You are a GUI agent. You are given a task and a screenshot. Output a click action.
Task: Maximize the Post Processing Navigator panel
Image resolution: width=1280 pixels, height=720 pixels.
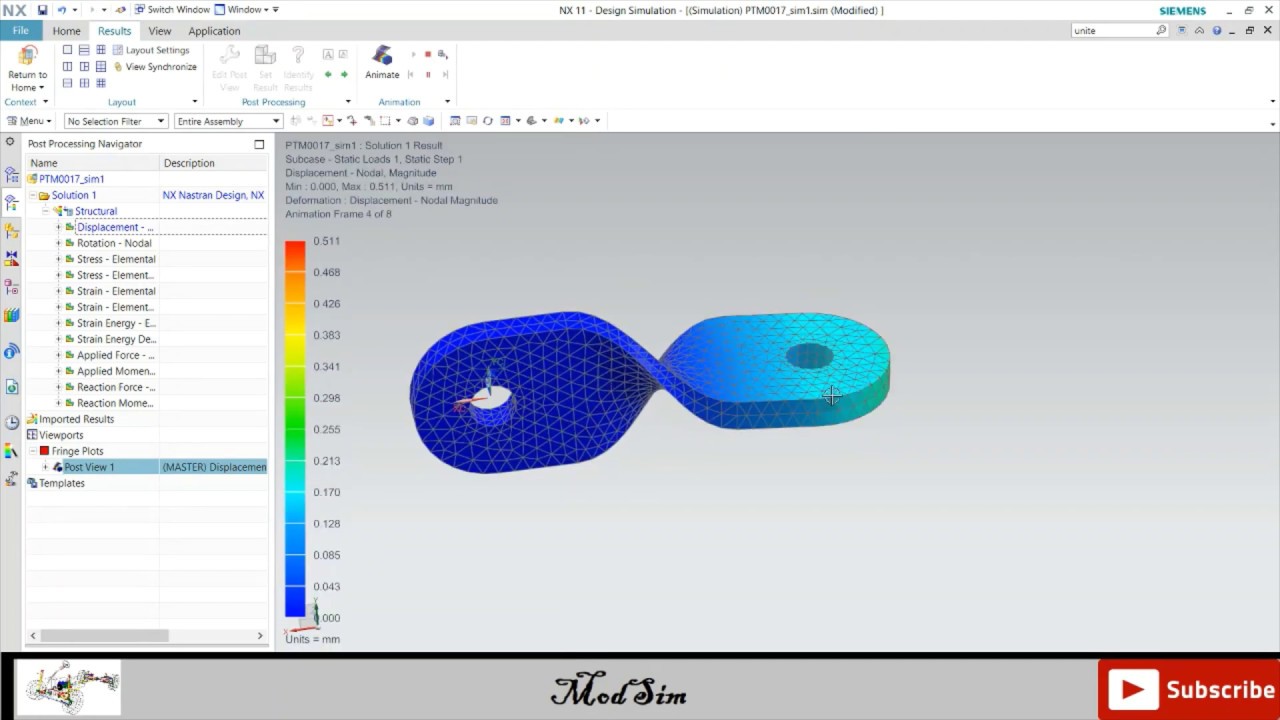(259, 144)
